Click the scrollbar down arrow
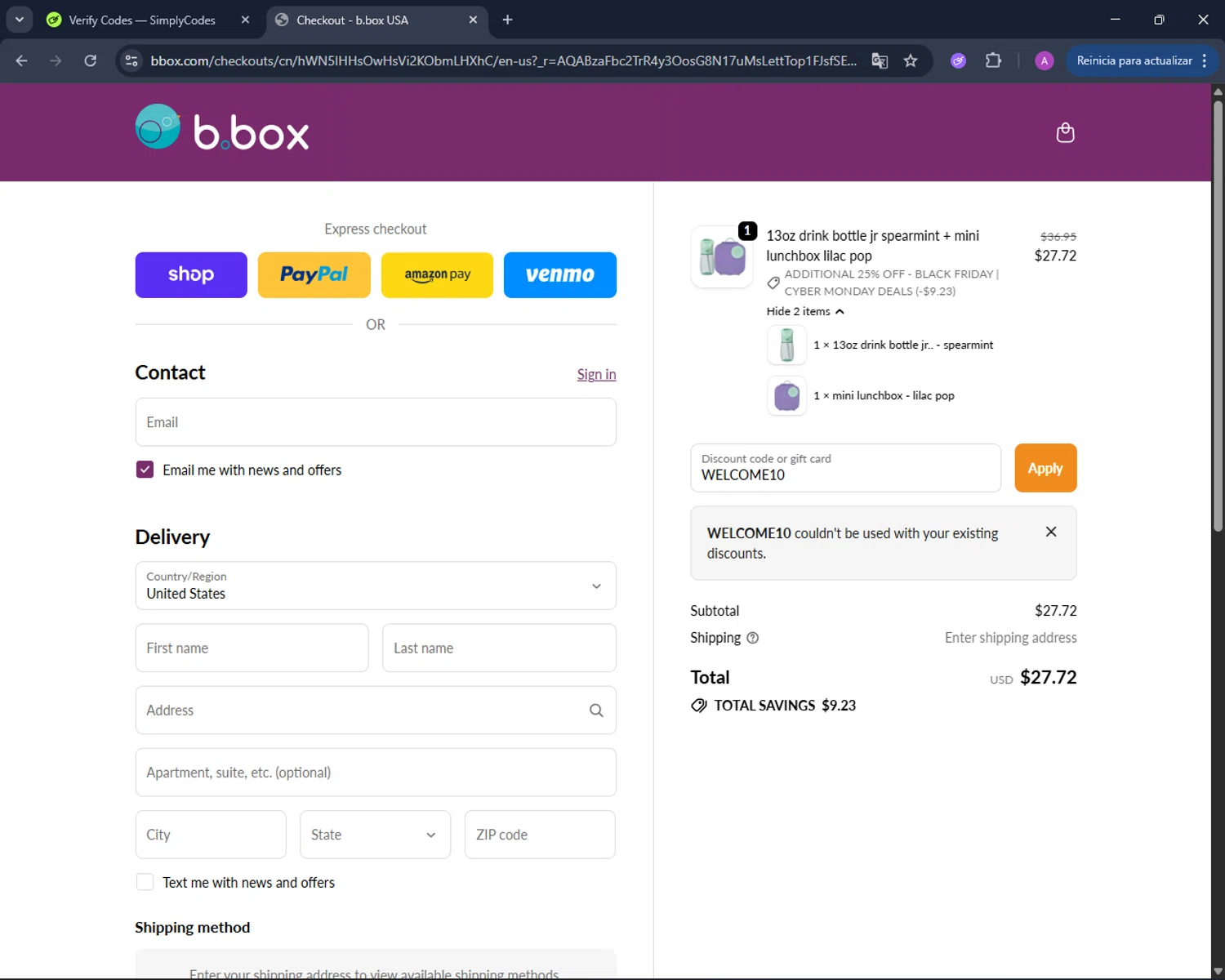Viewport: 1225px width, 980px height. tap(1218, 972)
